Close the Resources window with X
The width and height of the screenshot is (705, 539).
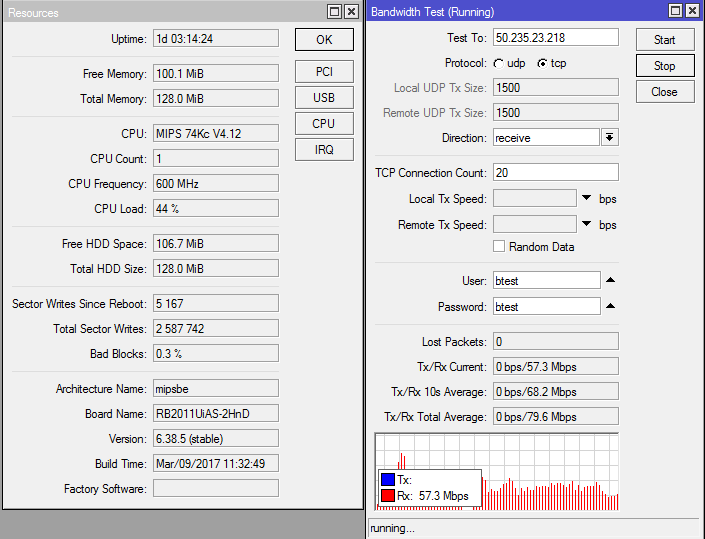point(351,12)
